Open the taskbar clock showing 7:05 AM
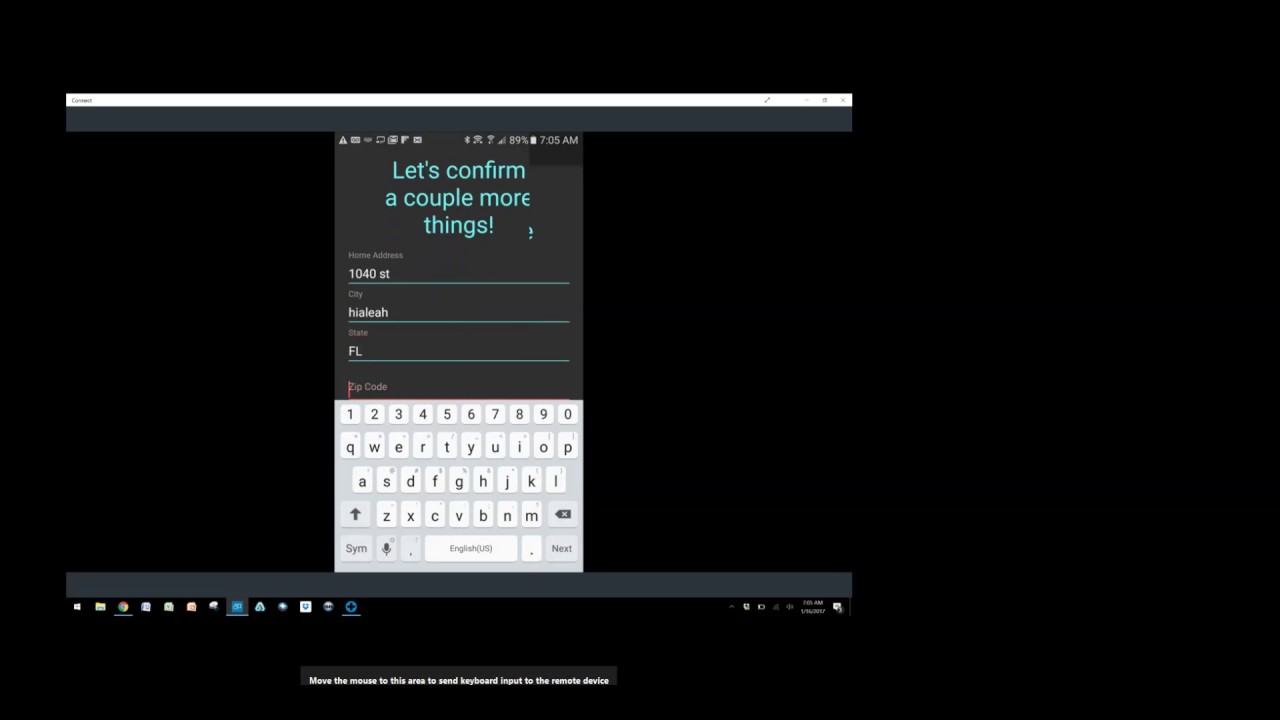The width and height of the screenshot is (1280, 720). coord(813,607)
